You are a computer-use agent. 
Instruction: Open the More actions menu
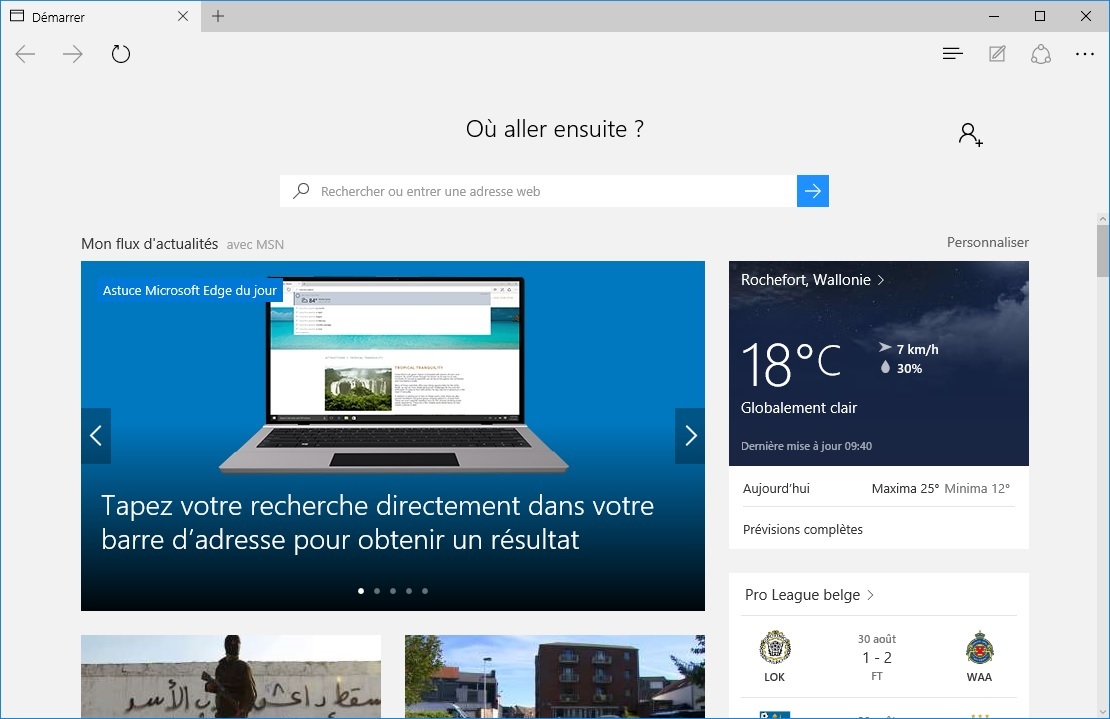pos(1085,54)
